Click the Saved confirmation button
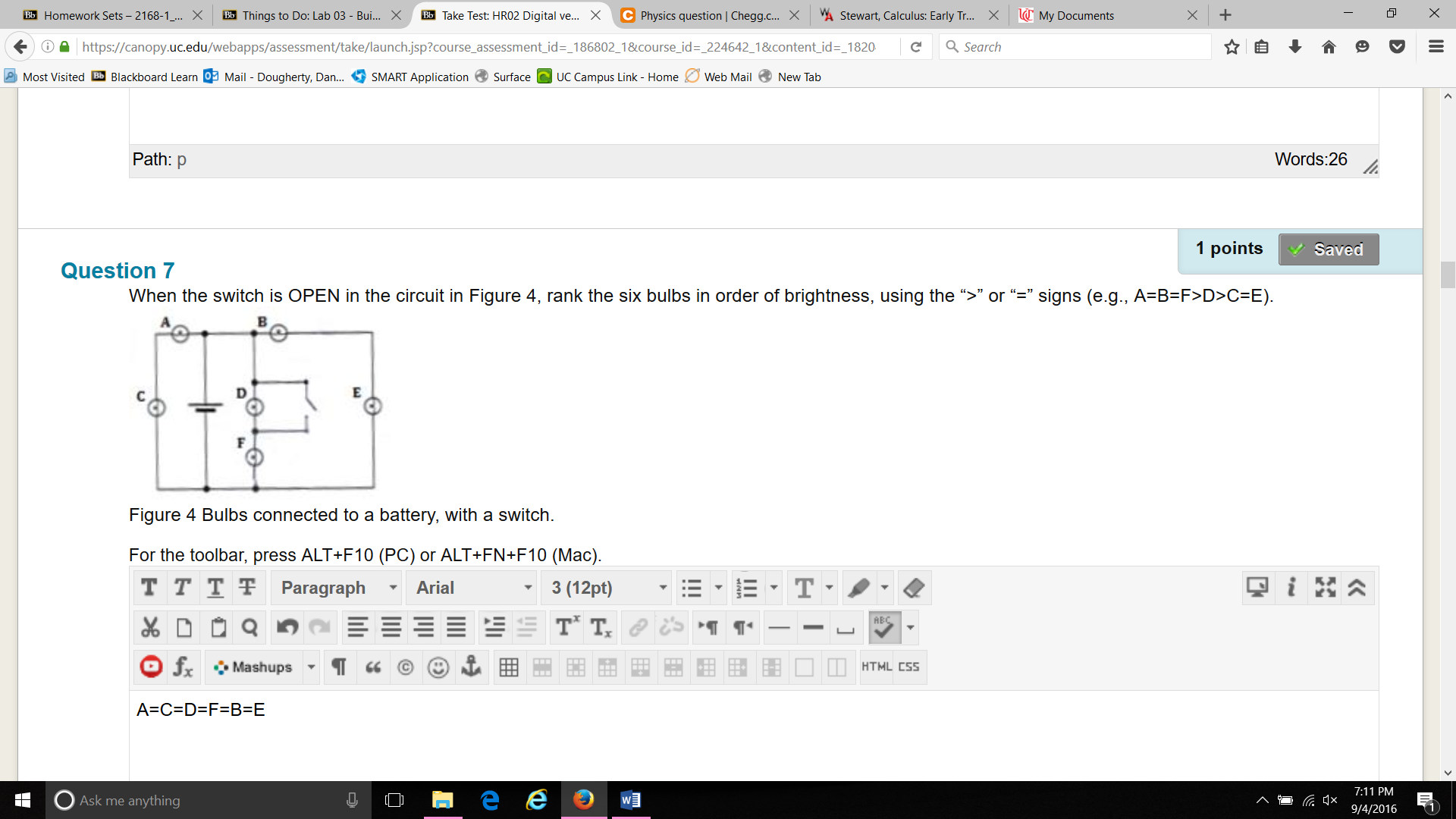1456x819 pixels. 1329,249
